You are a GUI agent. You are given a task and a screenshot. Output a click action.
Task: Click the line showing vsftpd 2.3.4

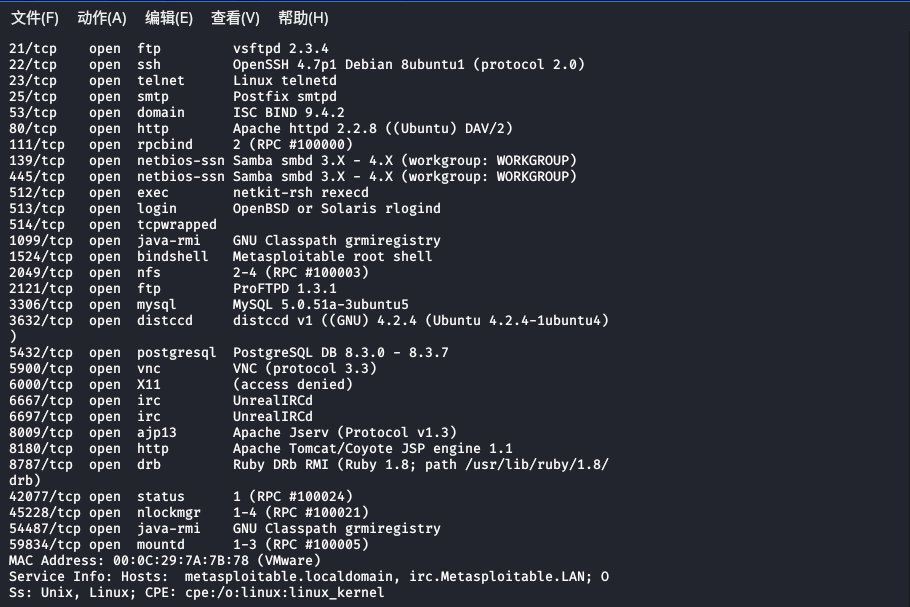coord(200,48)
